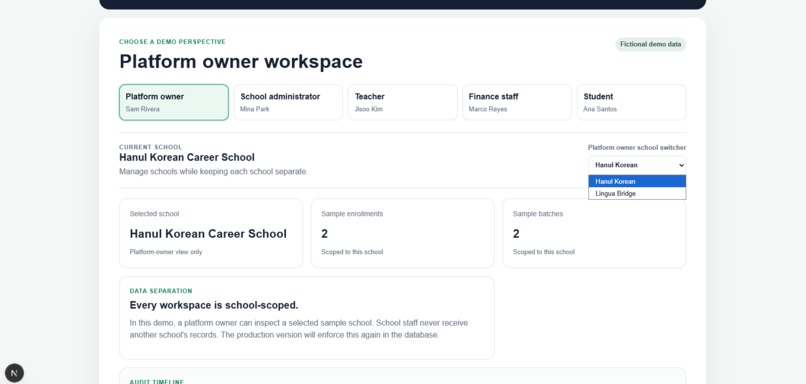Select the Platform owner perspective card
The image size is (806, 384).
pyautogui.click(x=174, y=102)
